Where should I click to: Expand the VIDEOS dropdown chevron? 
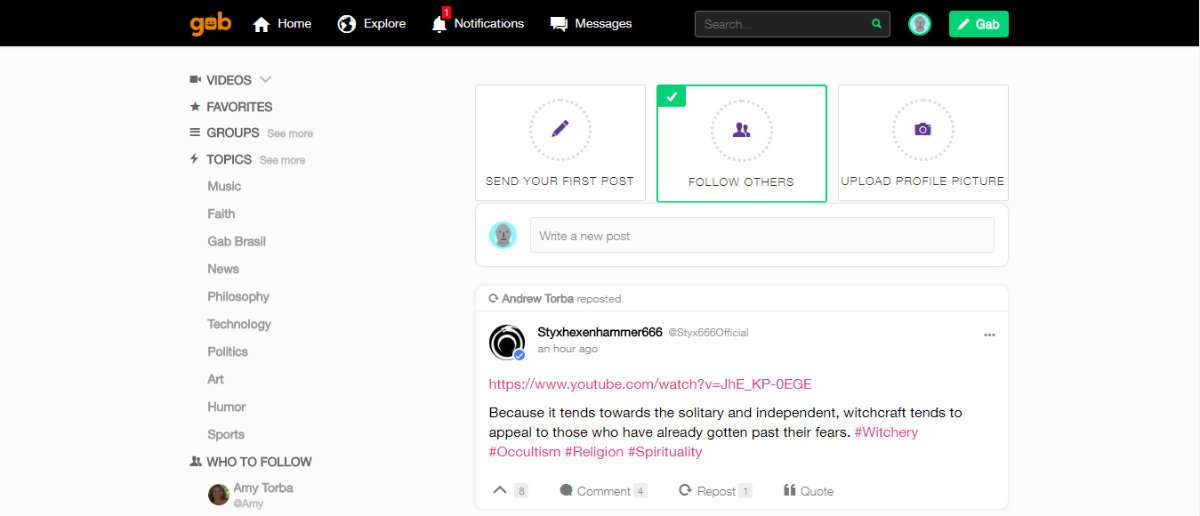pos(265,80)
